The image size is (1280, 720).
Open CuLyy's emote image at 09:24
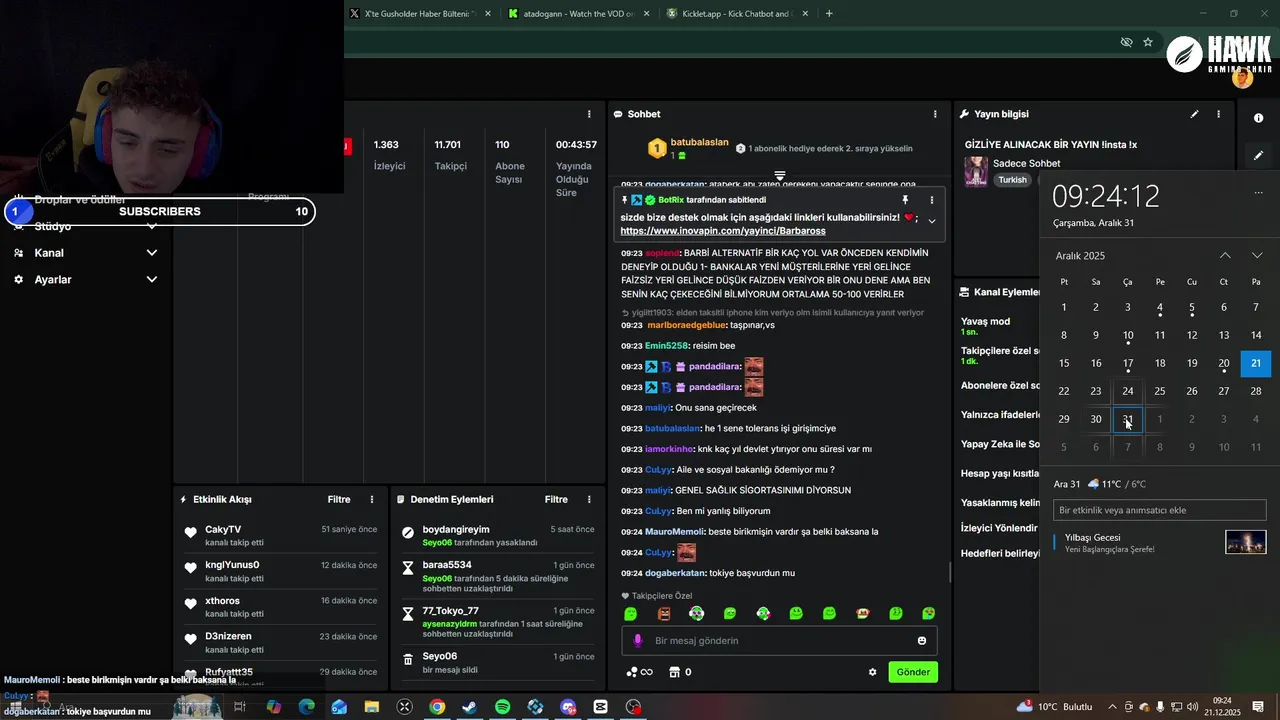[x=686, y=552]
